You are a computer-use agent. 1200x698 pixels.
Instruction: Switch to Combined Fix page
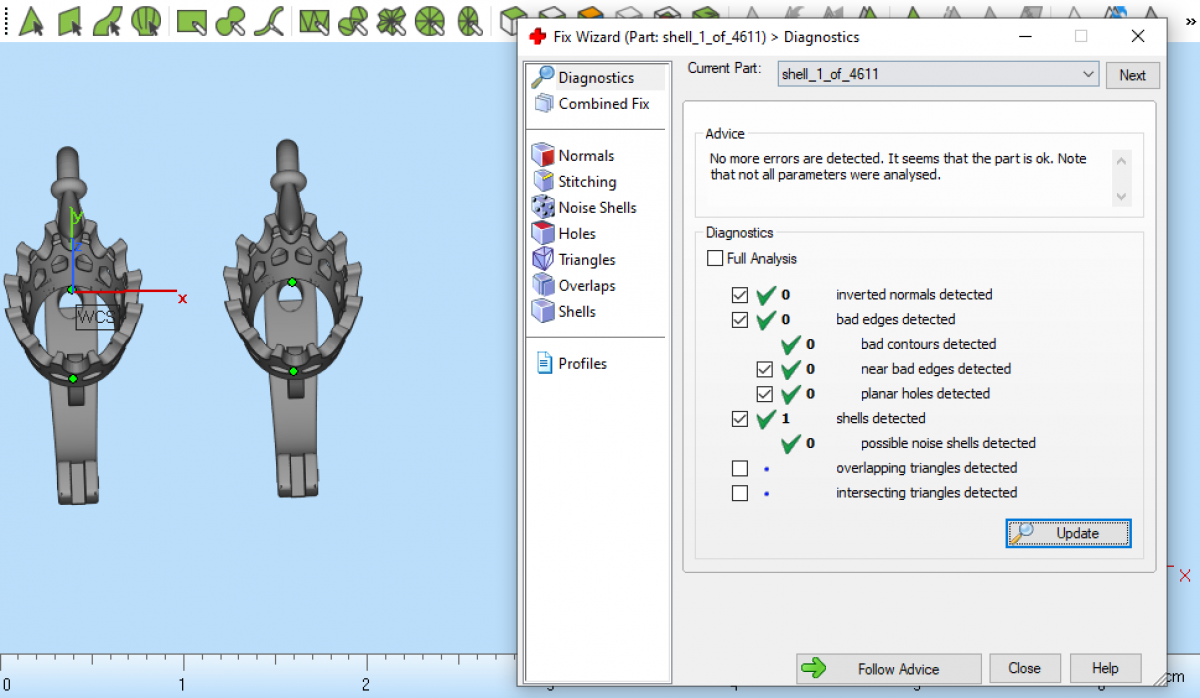tap(602, 104)
